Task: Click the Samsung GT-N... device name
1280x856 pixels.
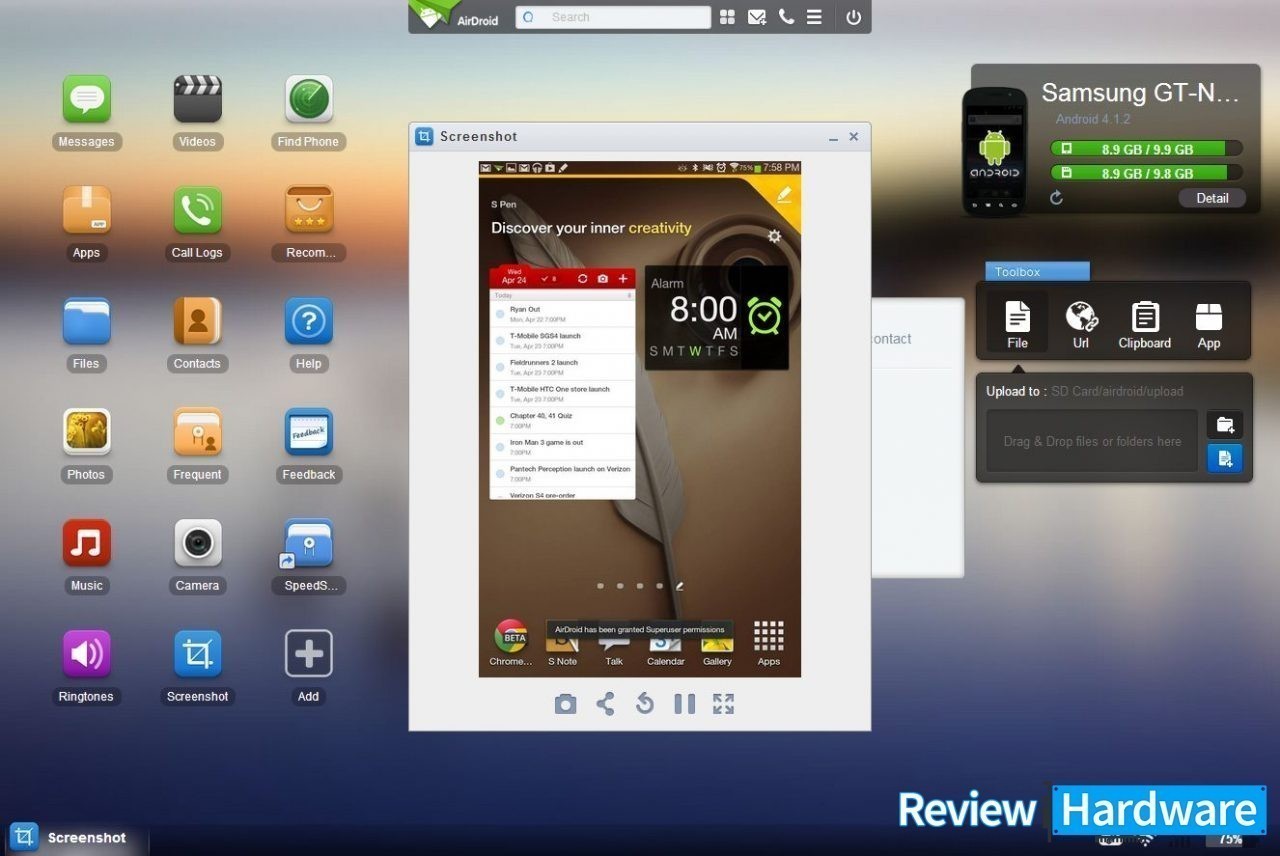Action: coord(1141,93)
